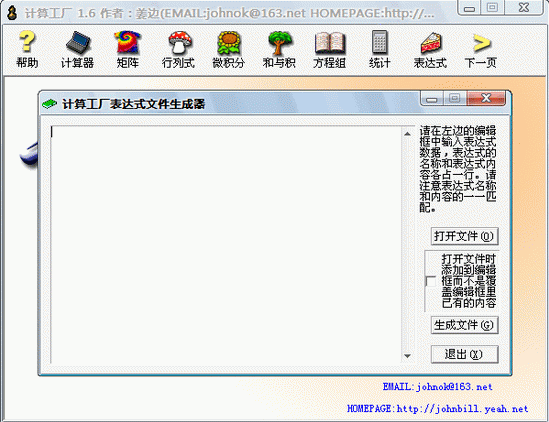Click the scrollbar up arrow in editor

coord(407,134)
